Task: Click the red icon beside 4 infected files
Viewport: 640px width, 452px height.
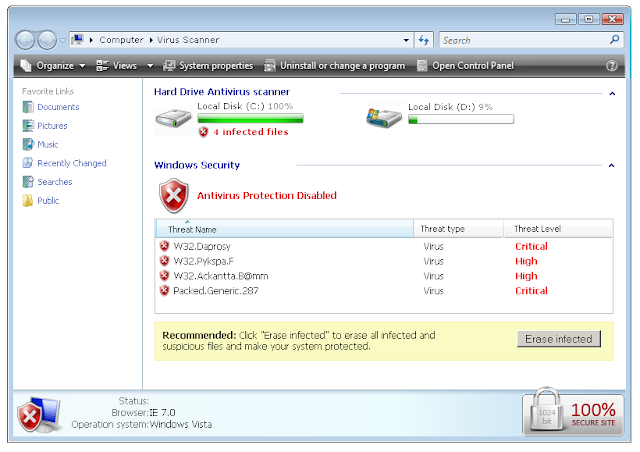Action: 203,132
